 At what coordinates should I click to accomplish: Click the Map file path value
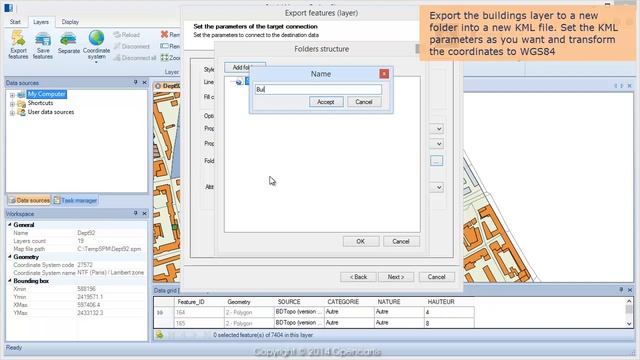pyautogui.click(x=109, y=249)
